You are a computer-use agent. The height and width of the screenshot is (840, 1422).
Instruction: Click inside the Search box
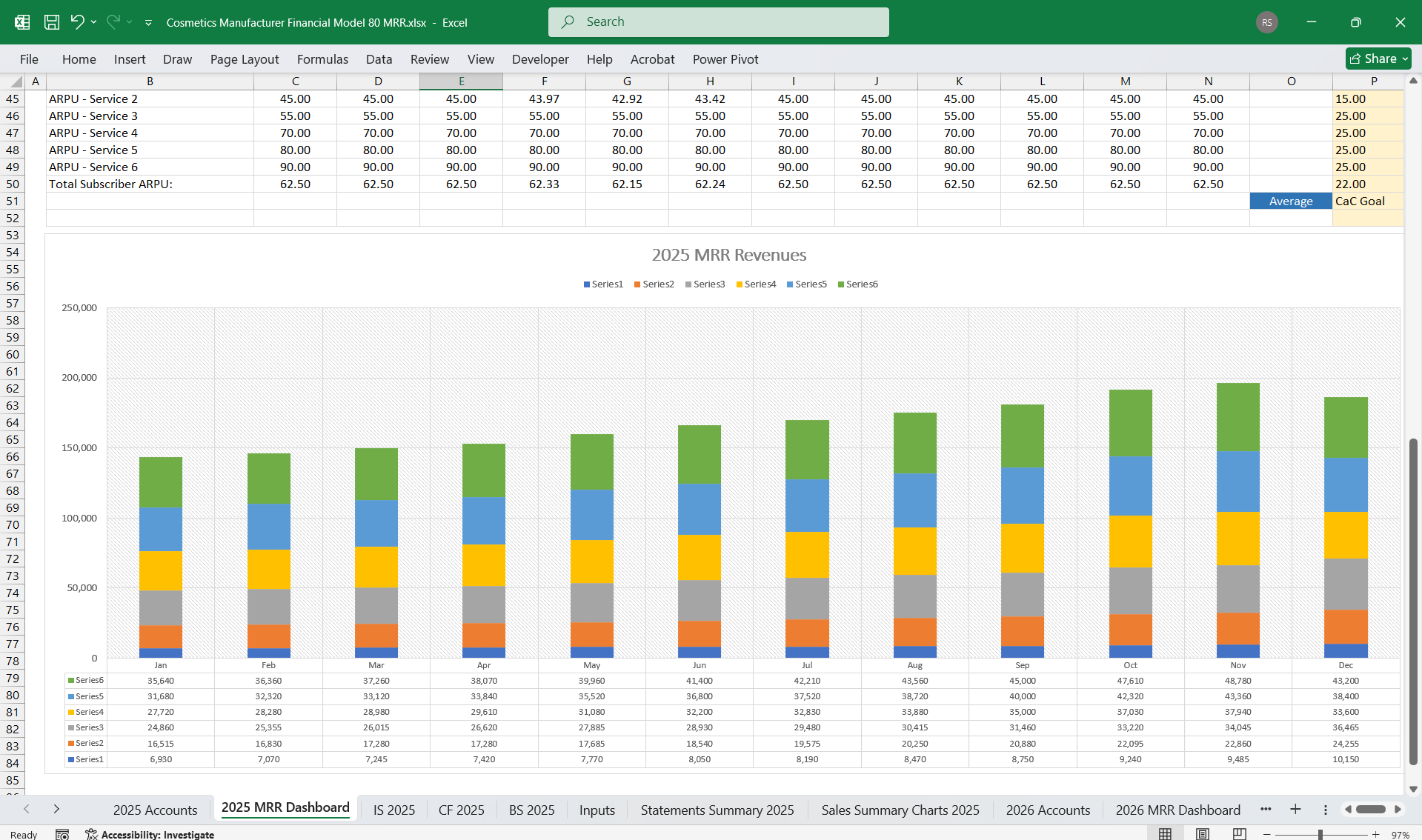coord(717,21)
